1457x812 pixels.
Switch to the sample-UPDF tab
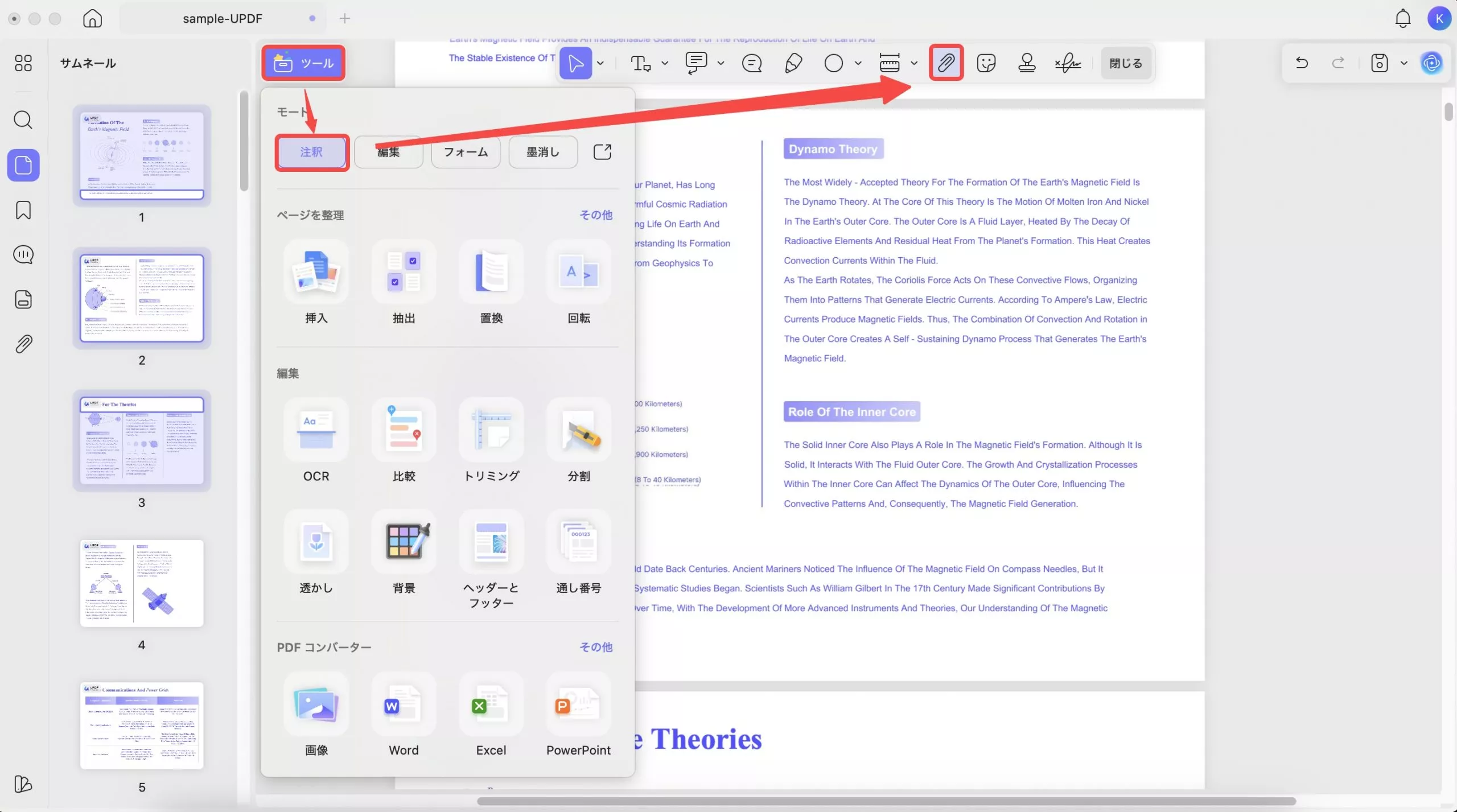[223, 18]
